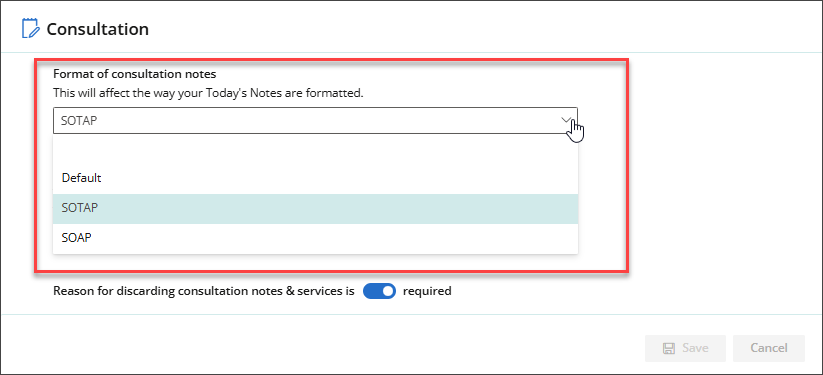Save the consultation settings
This screenshot has height=375, width=823.
click(x=685, y=348)
